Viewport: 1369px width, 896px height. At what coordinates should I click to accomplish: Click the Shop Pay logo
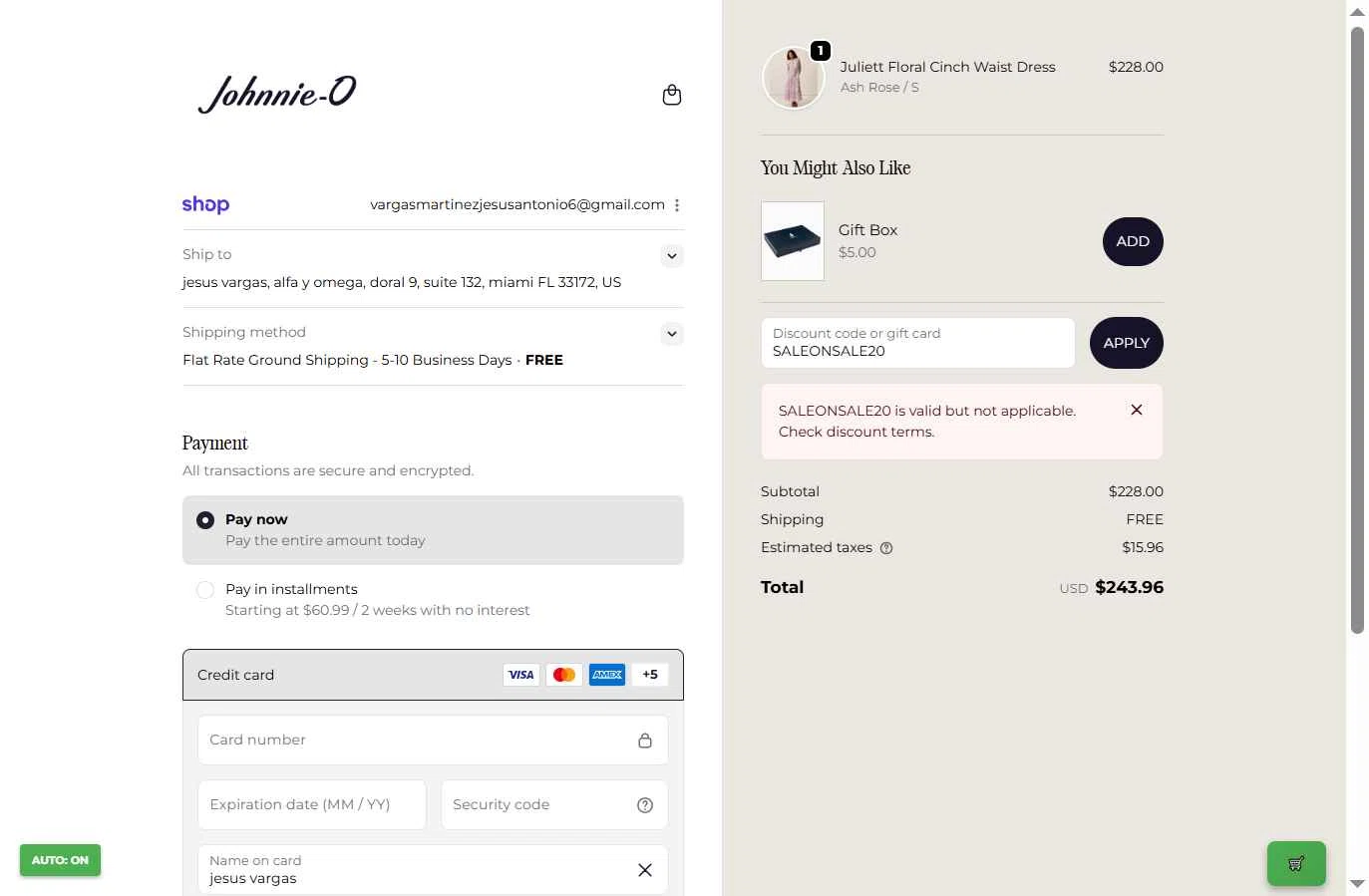click(x=205, y=204)
